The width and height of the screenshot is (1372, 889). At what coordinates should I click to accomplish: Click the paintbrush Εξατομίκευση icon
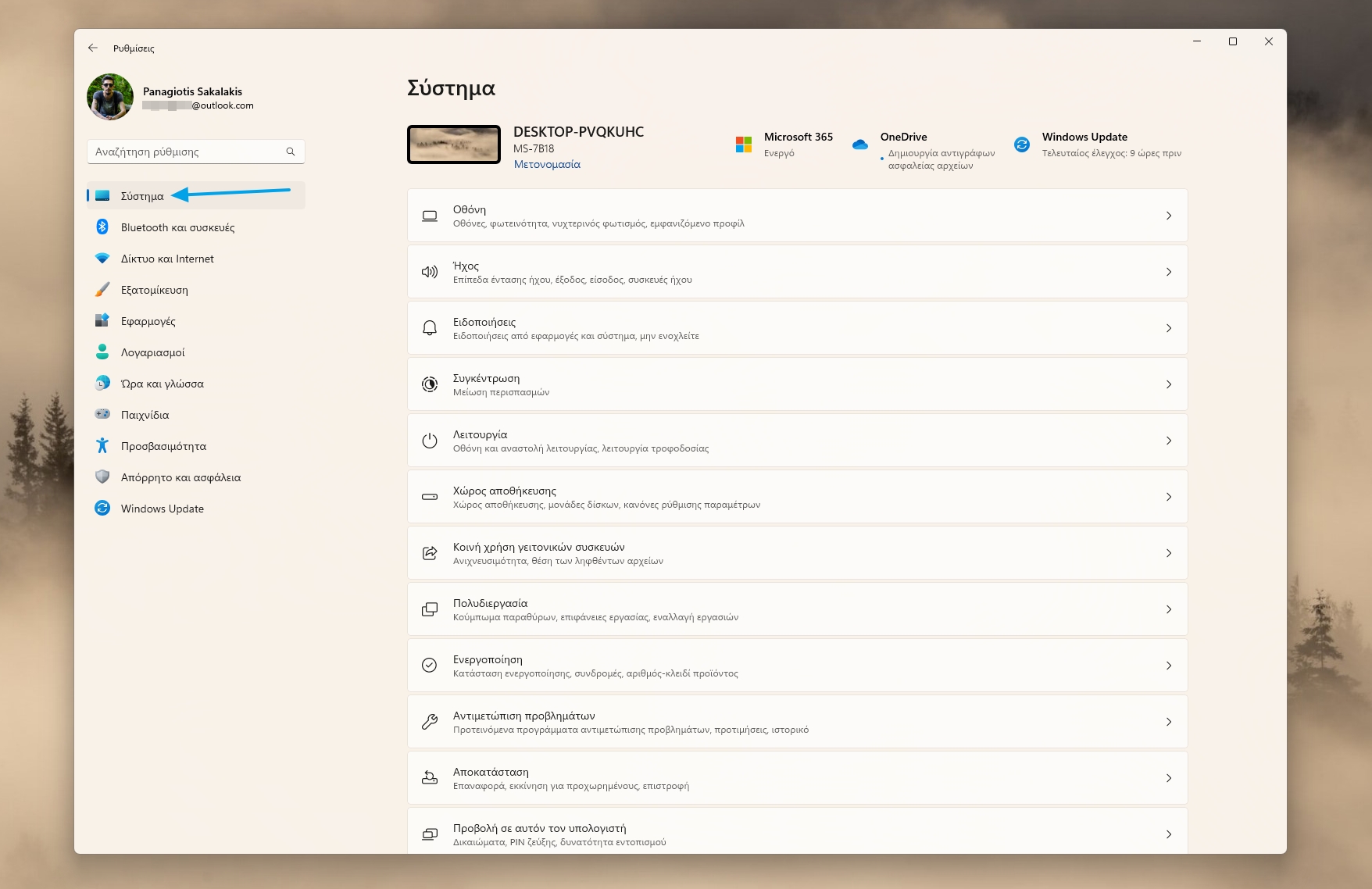pos(102,290)
